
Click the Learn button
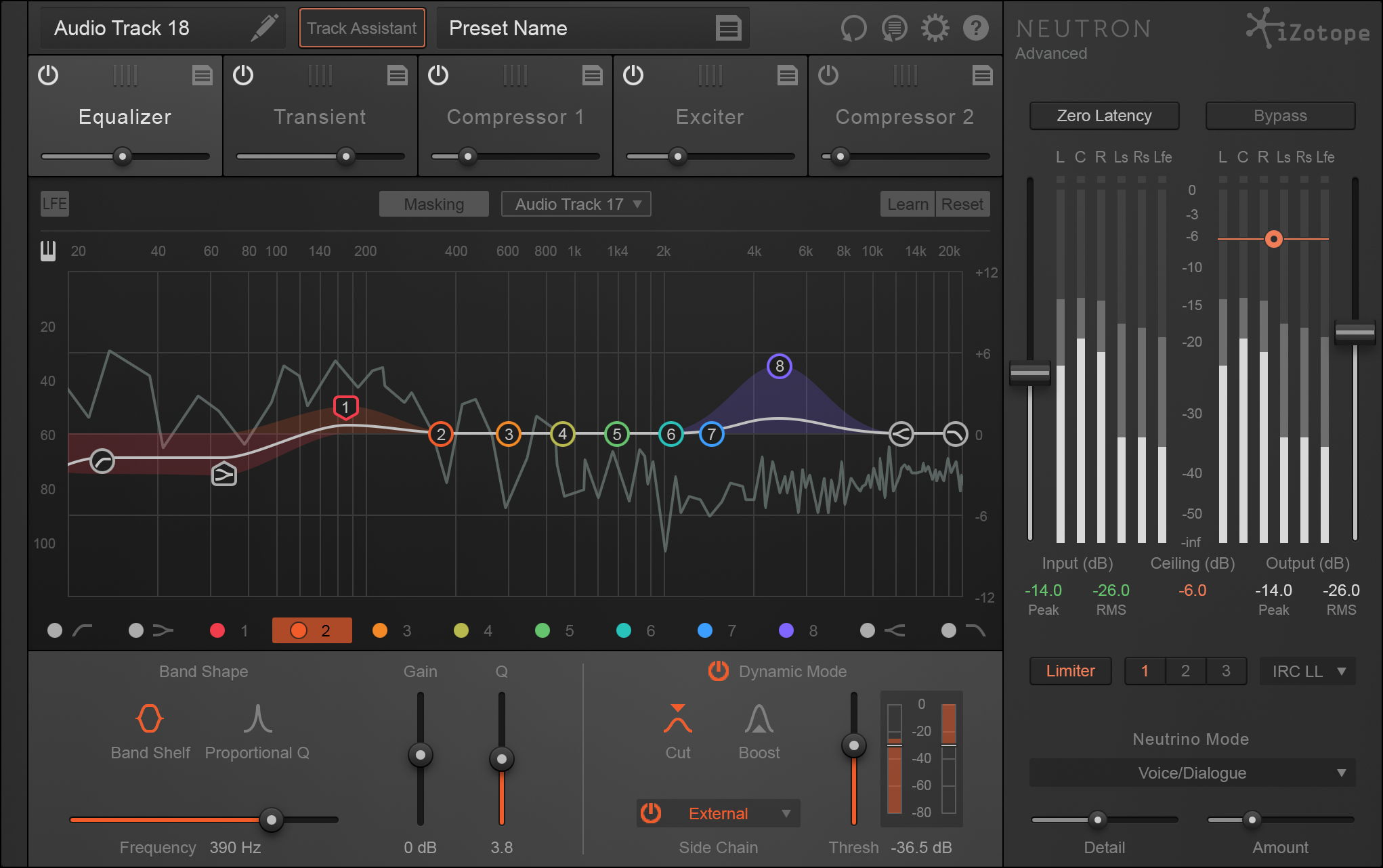(908, 204)
